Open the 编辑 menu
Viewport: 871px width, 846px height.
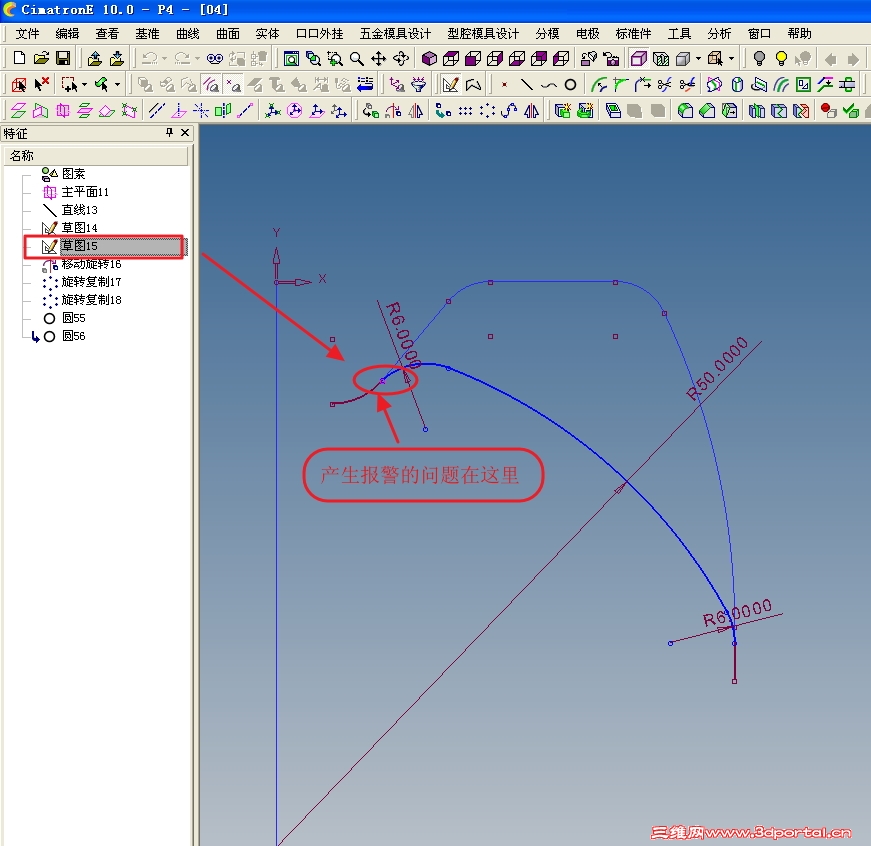click(x=67, y=34)
